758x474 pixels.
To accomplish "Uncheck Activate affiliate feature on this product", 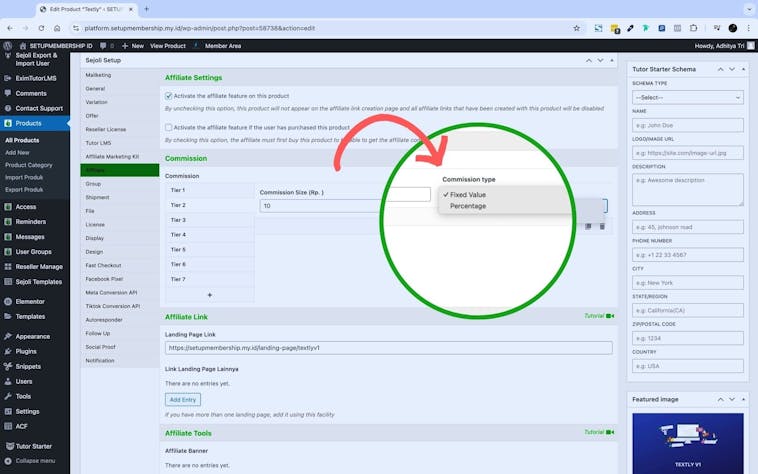I will pos(169,95).
